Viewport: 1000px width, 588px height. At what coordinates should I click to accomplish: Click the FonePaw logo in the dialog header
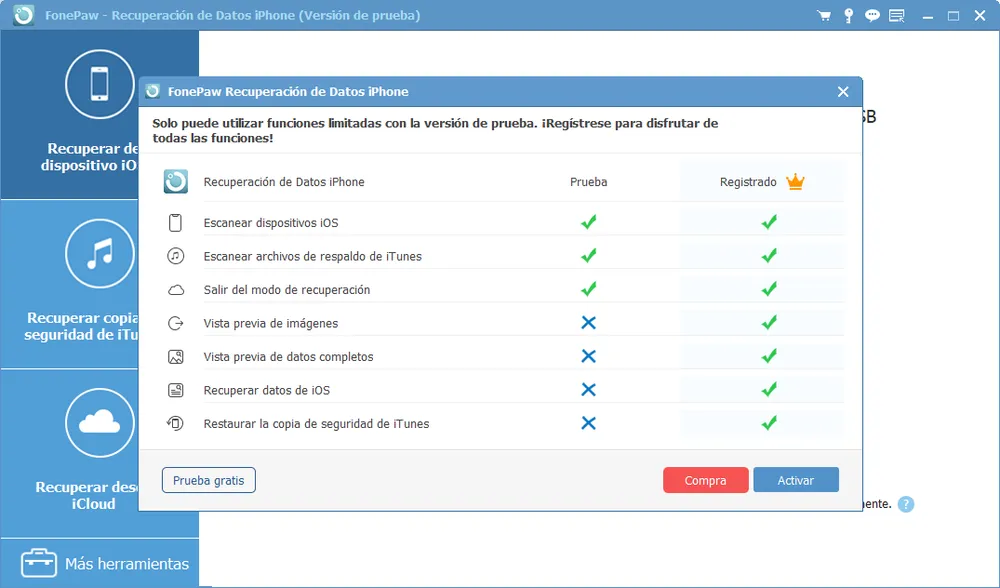152,91
